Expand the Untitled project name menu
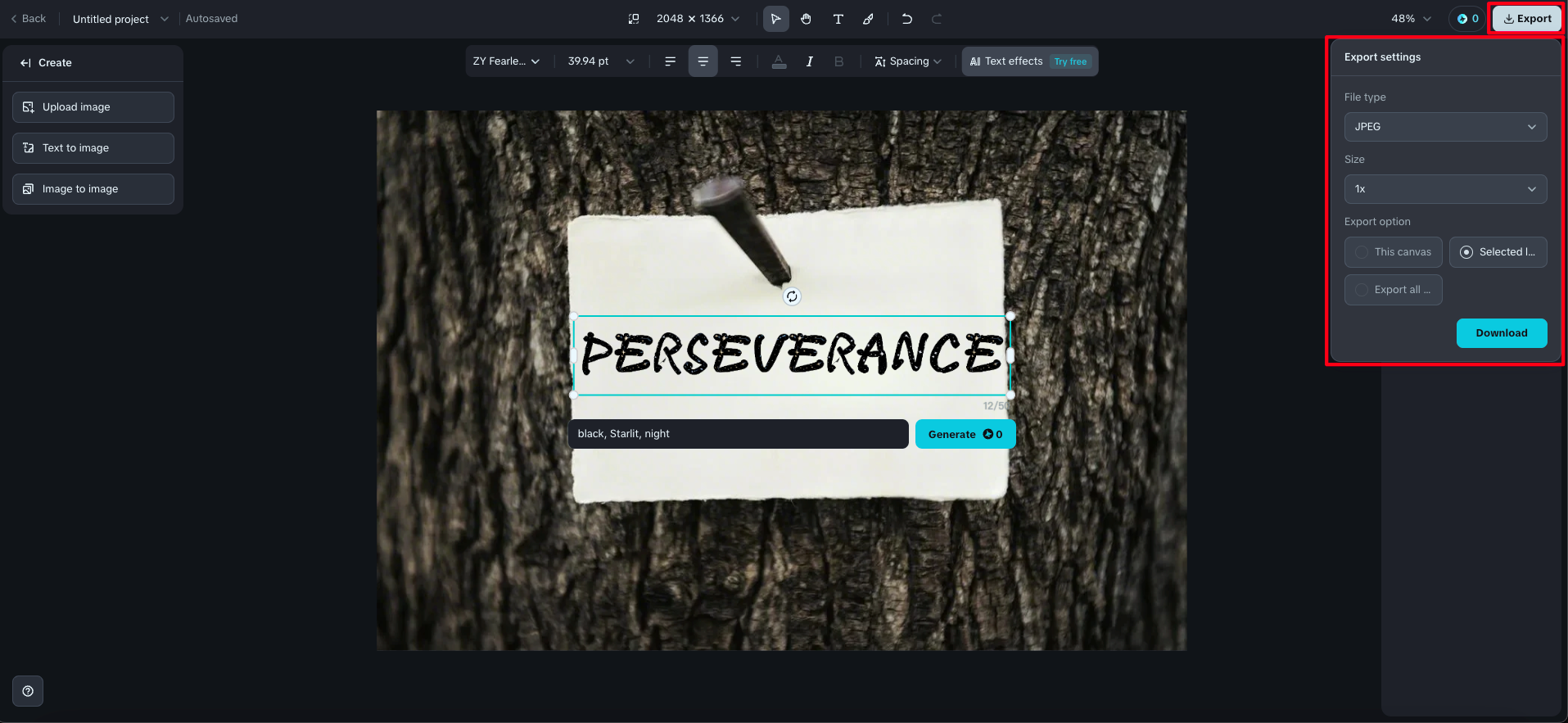 120,19
